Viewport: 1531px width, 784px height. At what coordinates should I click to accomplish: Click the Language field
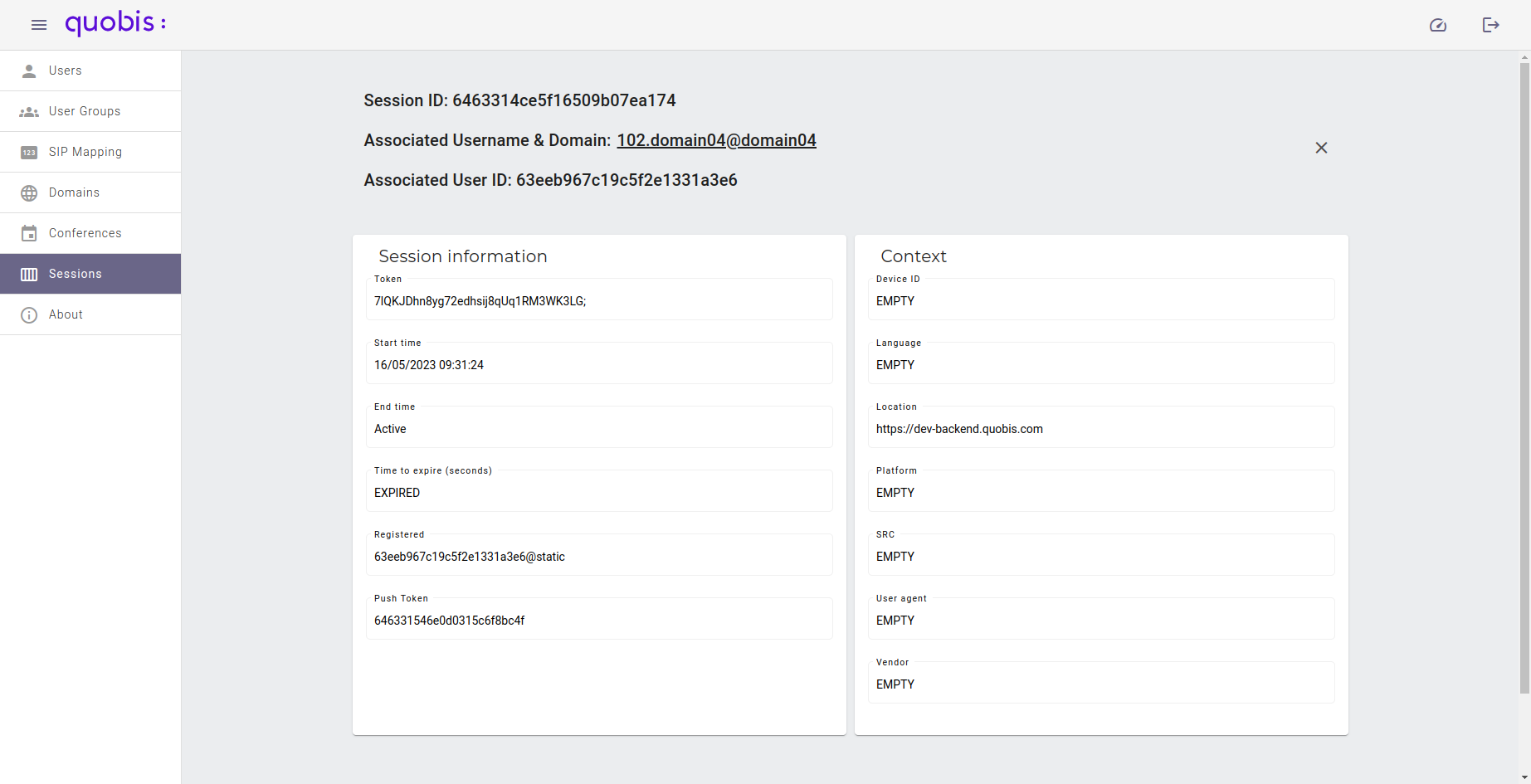(1101, 363)
